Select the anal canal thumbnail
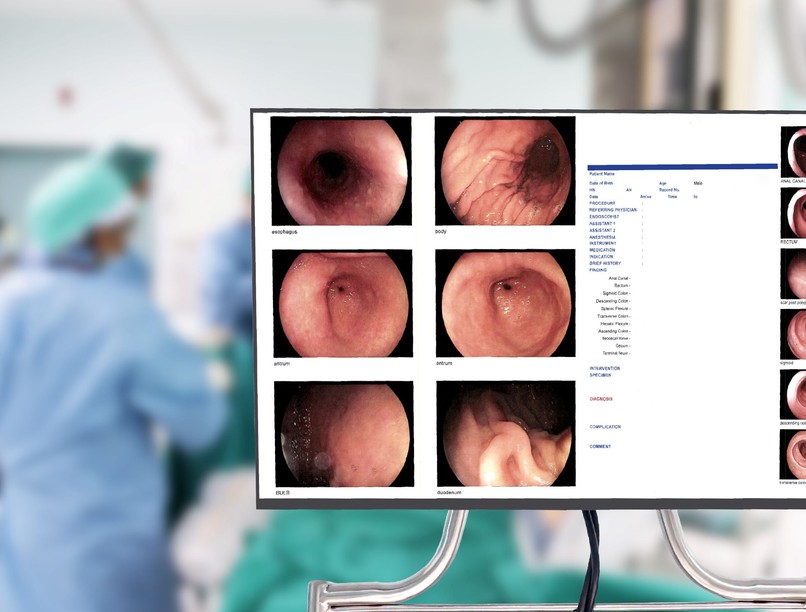The image size is (806, 612). (794, 151)
